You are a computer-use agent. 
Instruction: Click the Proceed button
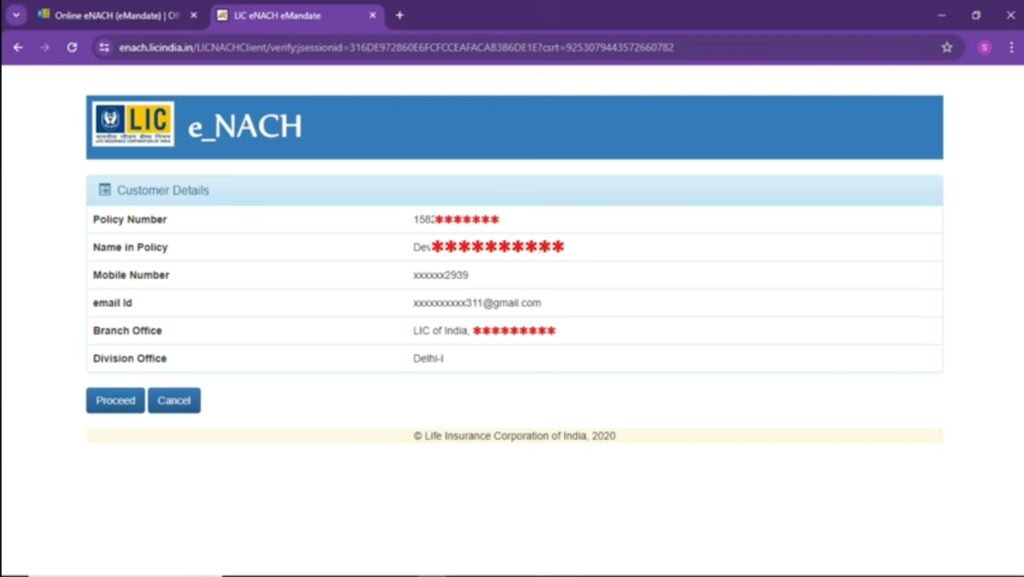(x=115, y=400)
